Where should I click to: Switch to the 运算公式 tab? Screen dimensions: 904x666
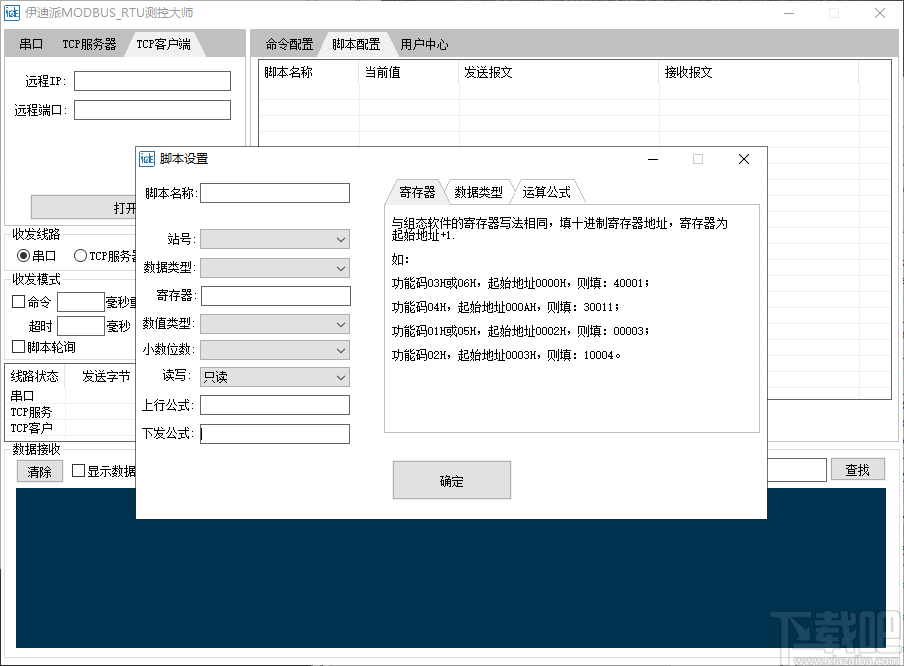[x=548, y=191]
